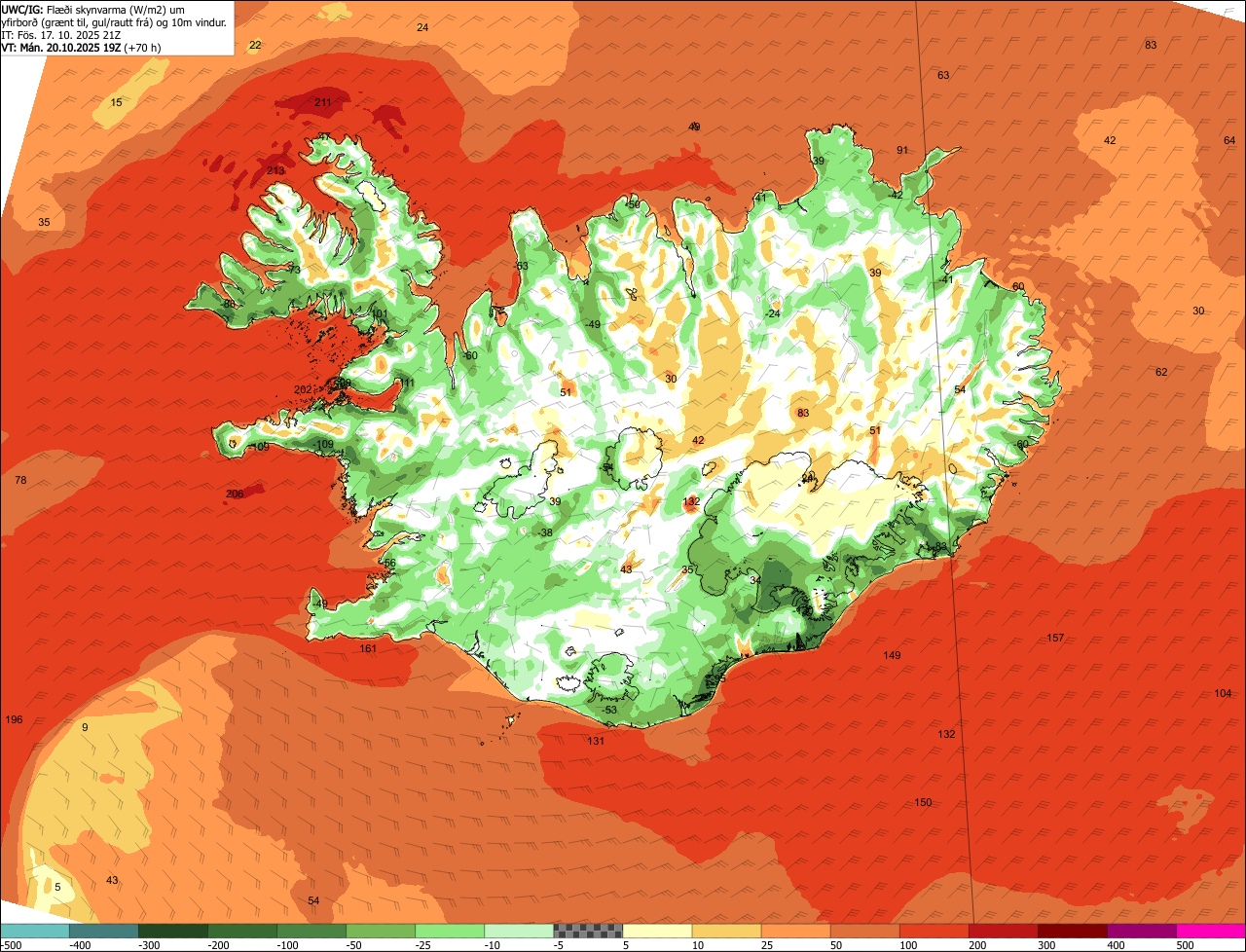The height and width of the screenshot is (952, 1246).
Task: Click the value 109 on the Snæfellsnes peninsula
Action: coord(325,445)
